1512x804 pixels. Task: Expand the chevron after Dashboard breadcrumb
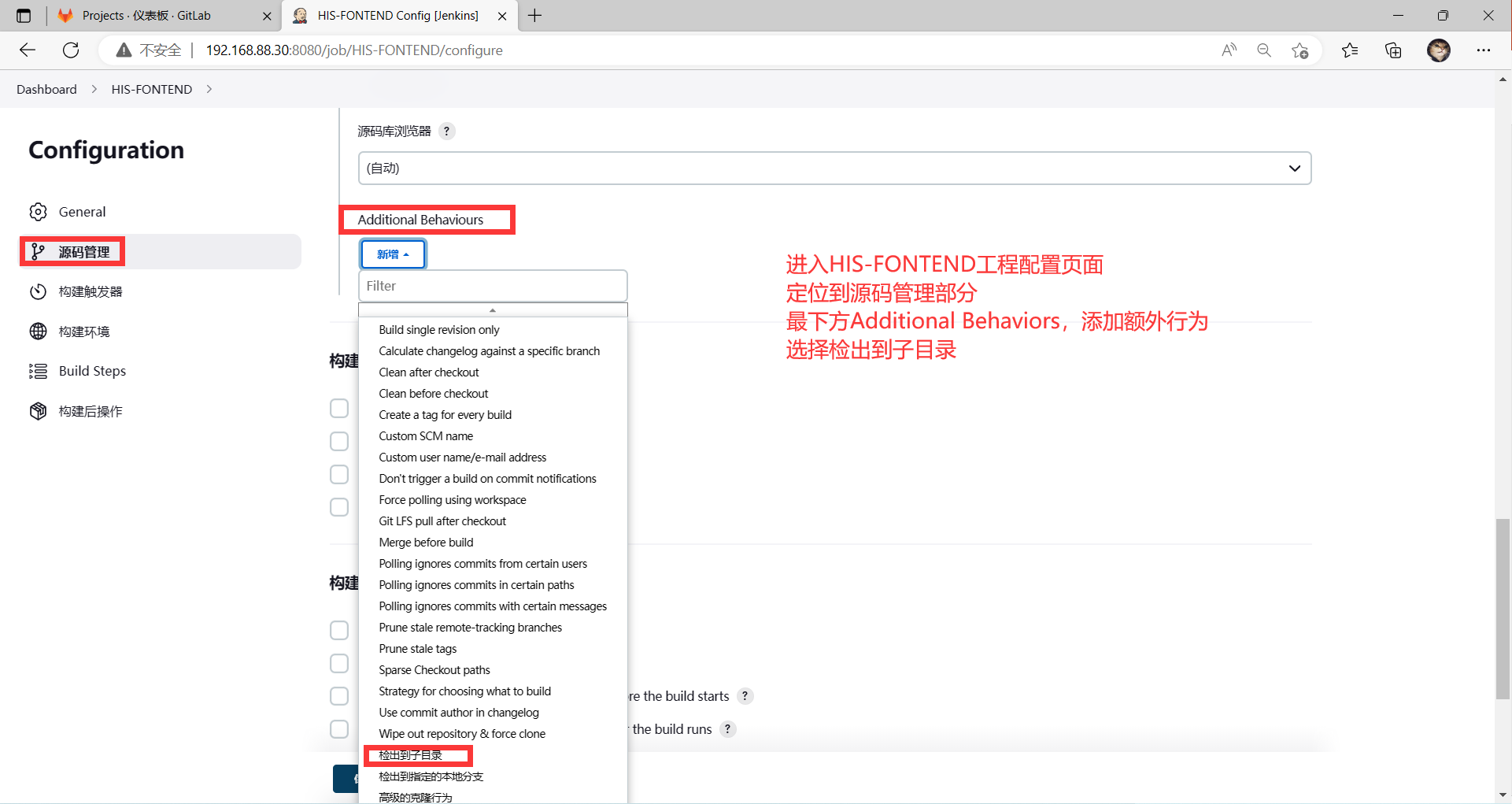click(x=94, y=90)
